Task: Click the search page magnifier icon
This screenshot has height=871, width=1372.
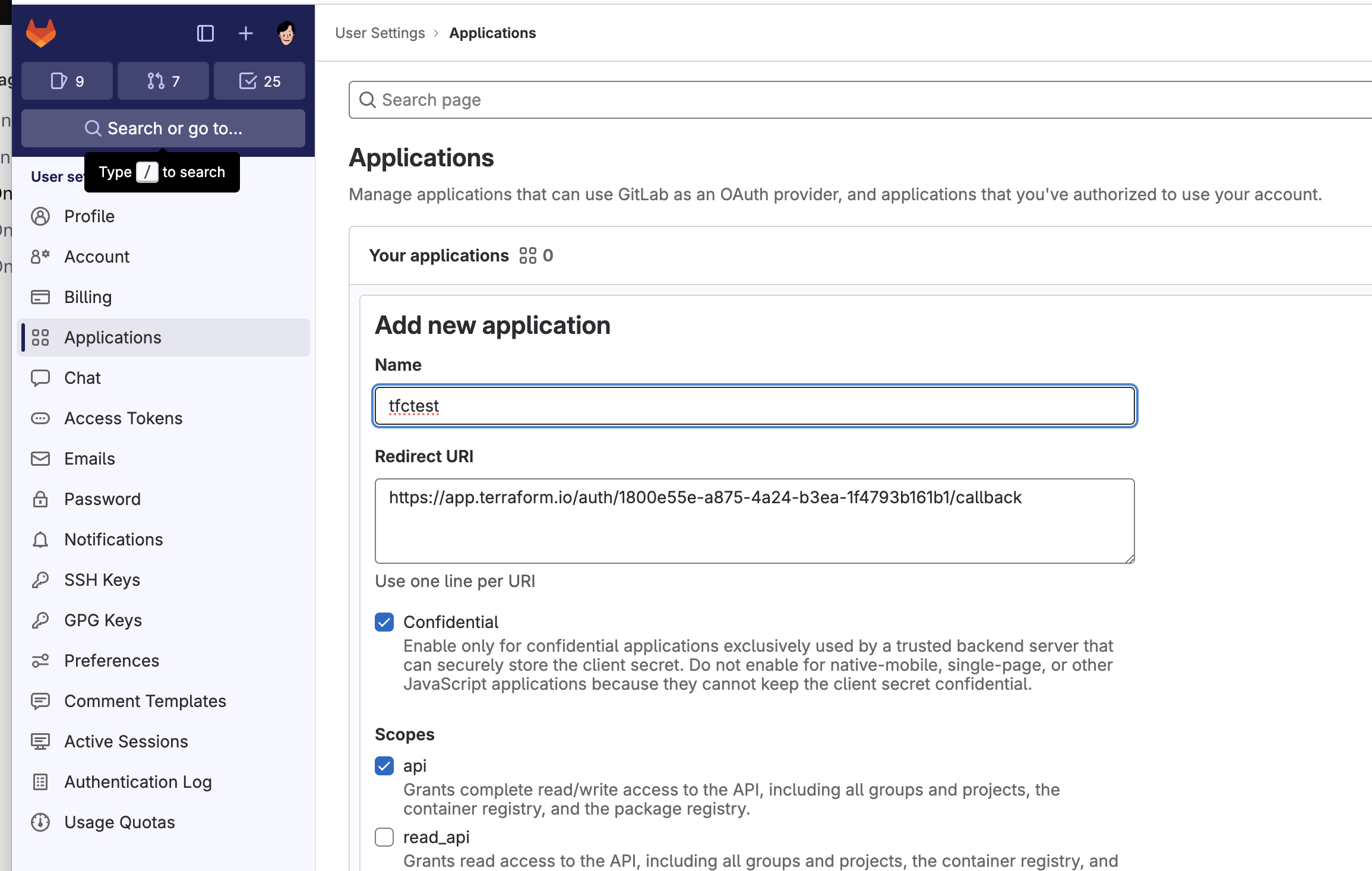Action: (368, 100)
